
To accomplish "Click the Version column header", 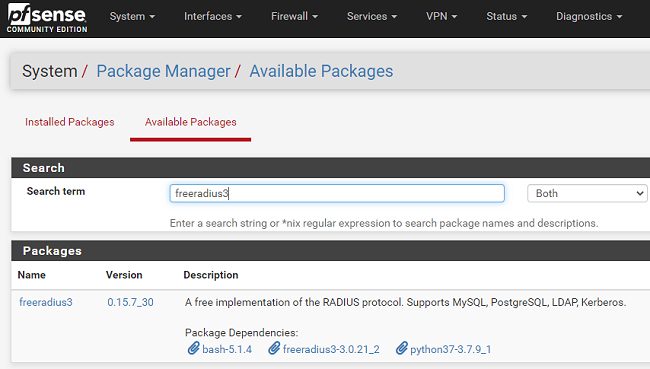I will (x=124, y=275).
